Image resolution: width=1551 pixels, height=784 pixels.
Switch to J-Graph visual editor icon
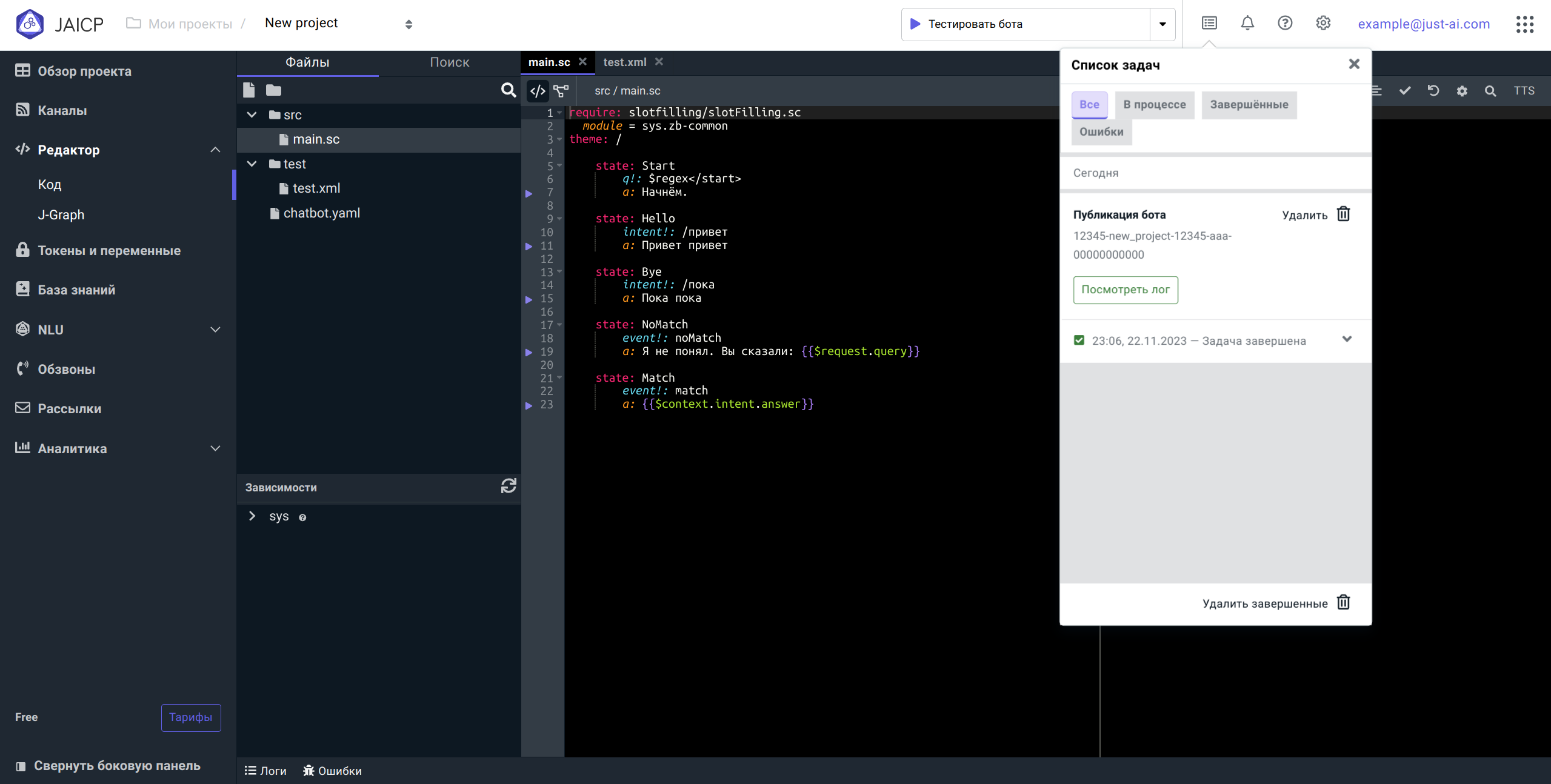[x=561, y=91]
